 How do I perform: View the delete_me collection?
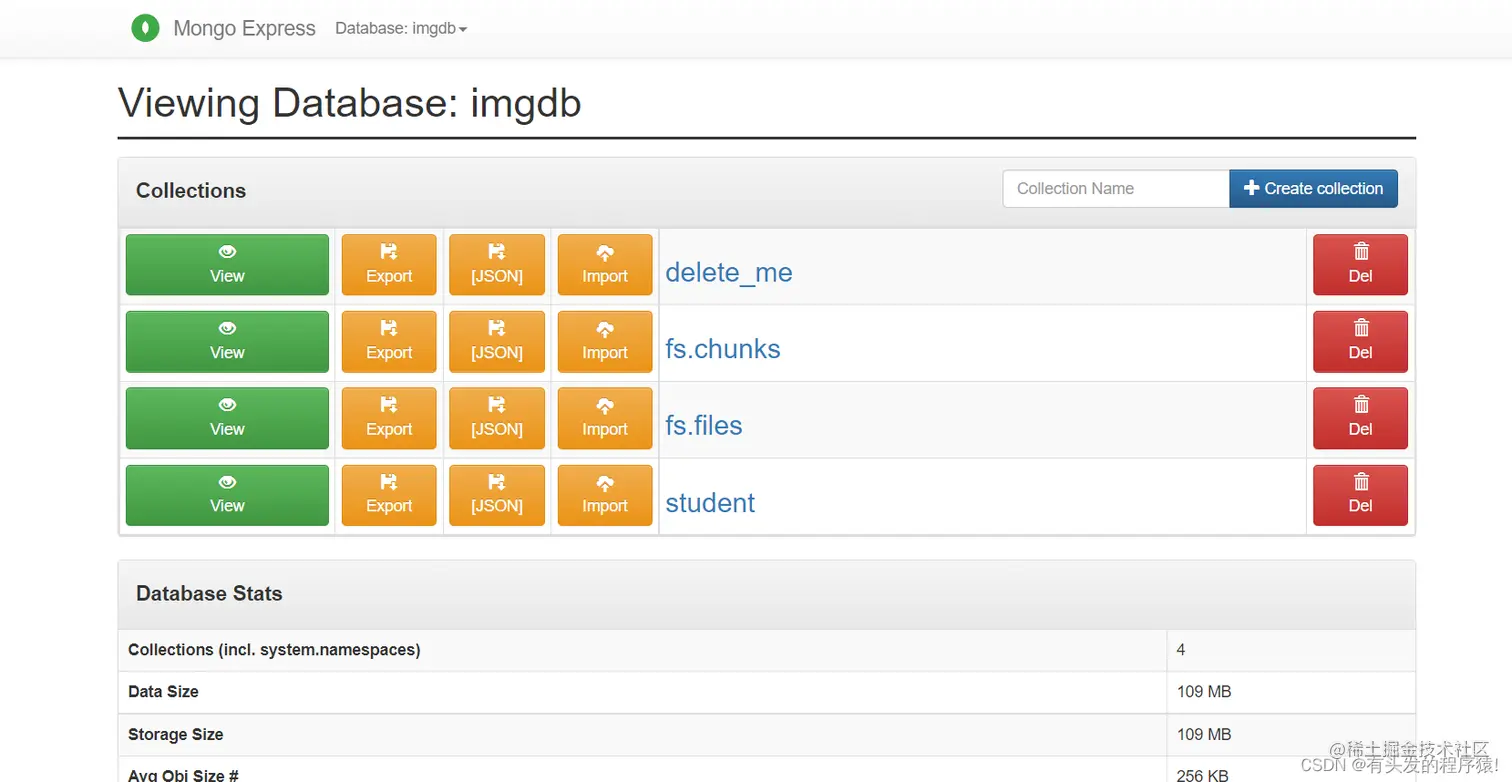tap(227, 265)
